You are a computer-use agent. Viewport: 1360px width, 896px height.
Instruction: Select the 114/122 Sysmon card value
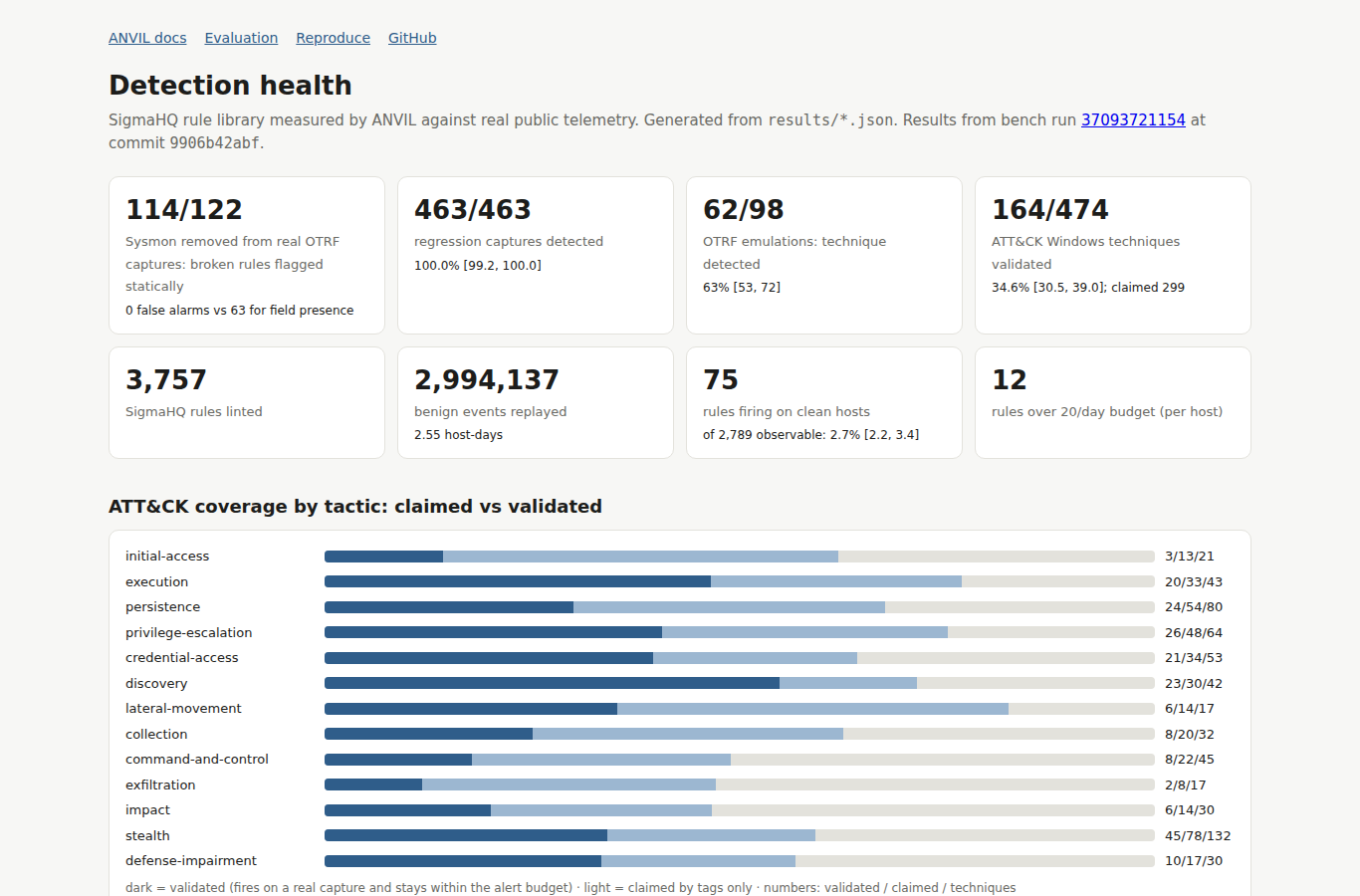[184, 210]
